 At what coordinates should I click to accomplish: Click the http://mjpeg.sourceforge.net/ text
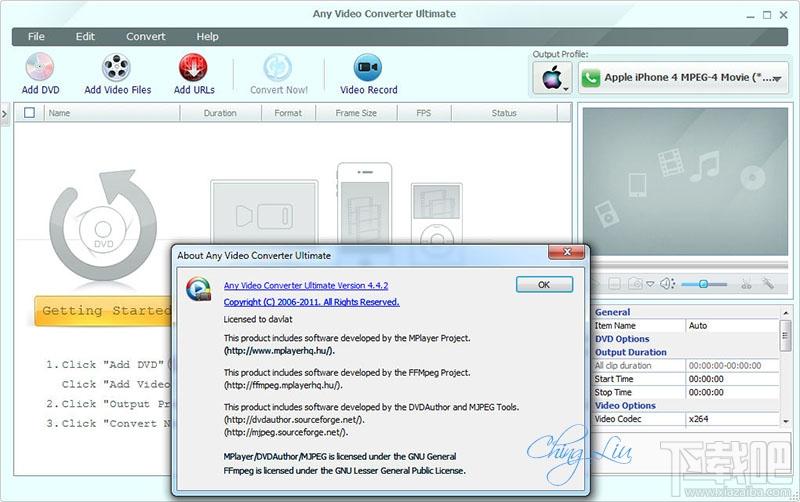coord(286,433)
